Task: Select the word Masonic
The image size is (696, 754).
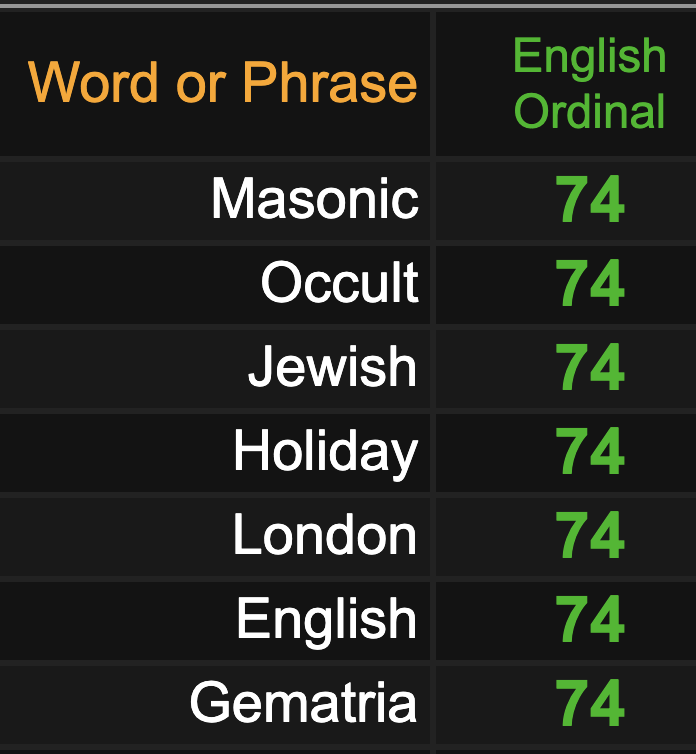Action: 315,199
